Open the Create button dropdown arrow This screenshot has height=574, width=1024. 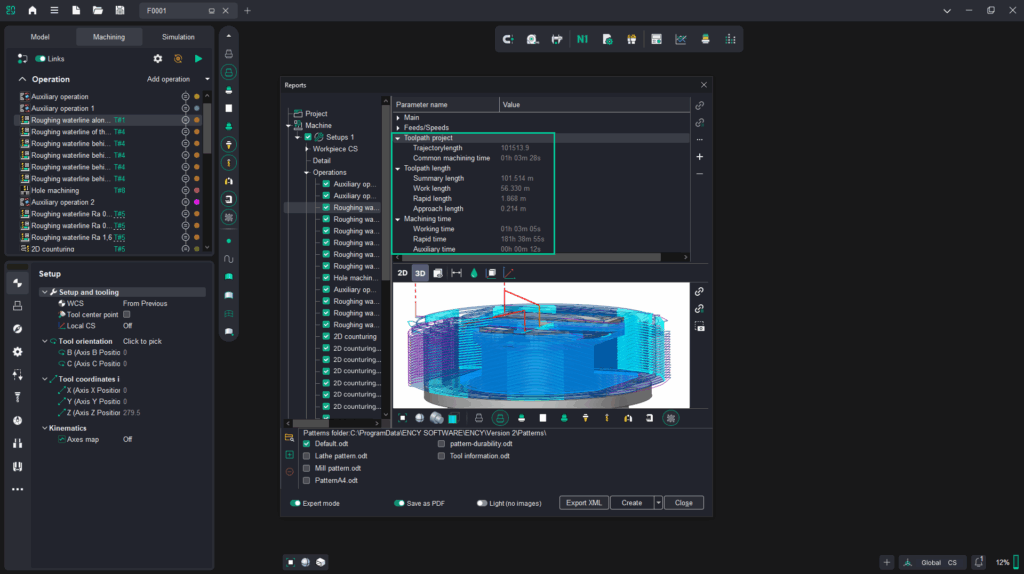[658, 503]
